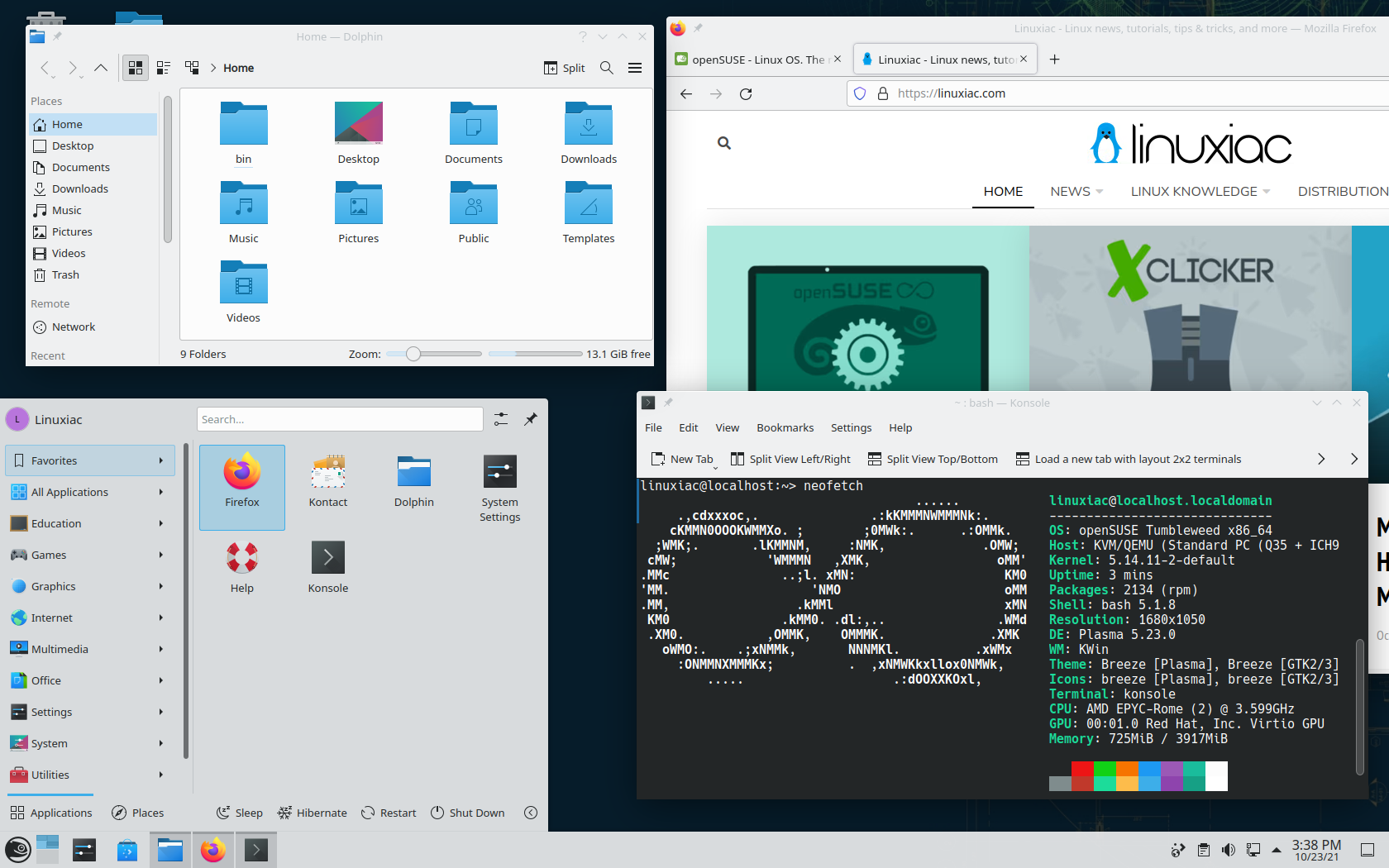Switch Dolphin to Details view mode
This screenshot has width=1389, height=868.
click(192, 68)
